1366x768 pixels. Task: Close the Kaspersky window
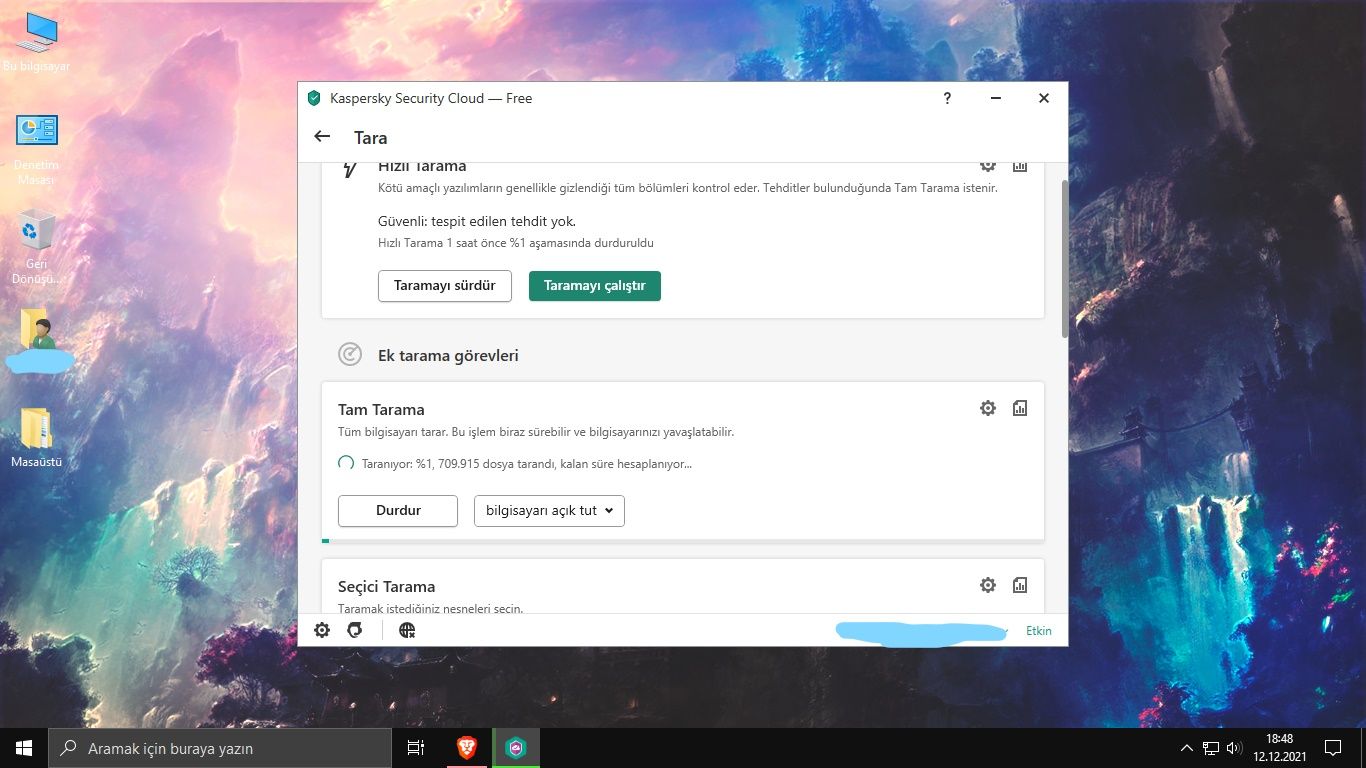(x=1044, y=98)
